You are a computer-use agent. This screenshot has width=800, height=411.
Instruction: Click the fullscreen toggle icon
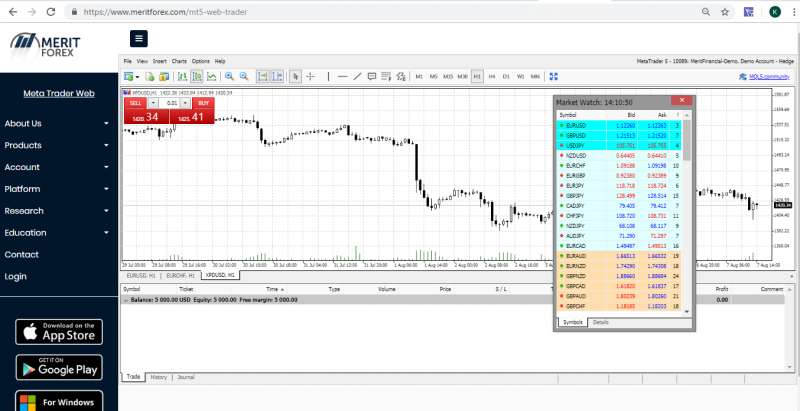point(554,76)
